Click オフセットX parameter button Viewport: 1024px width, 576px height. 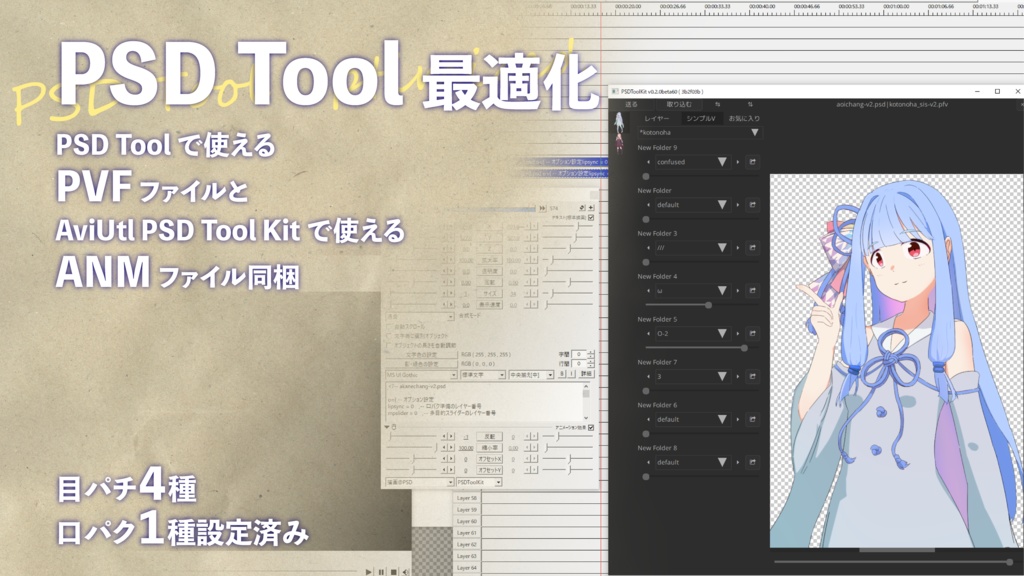pyautogui.click(x=489, y=459)
